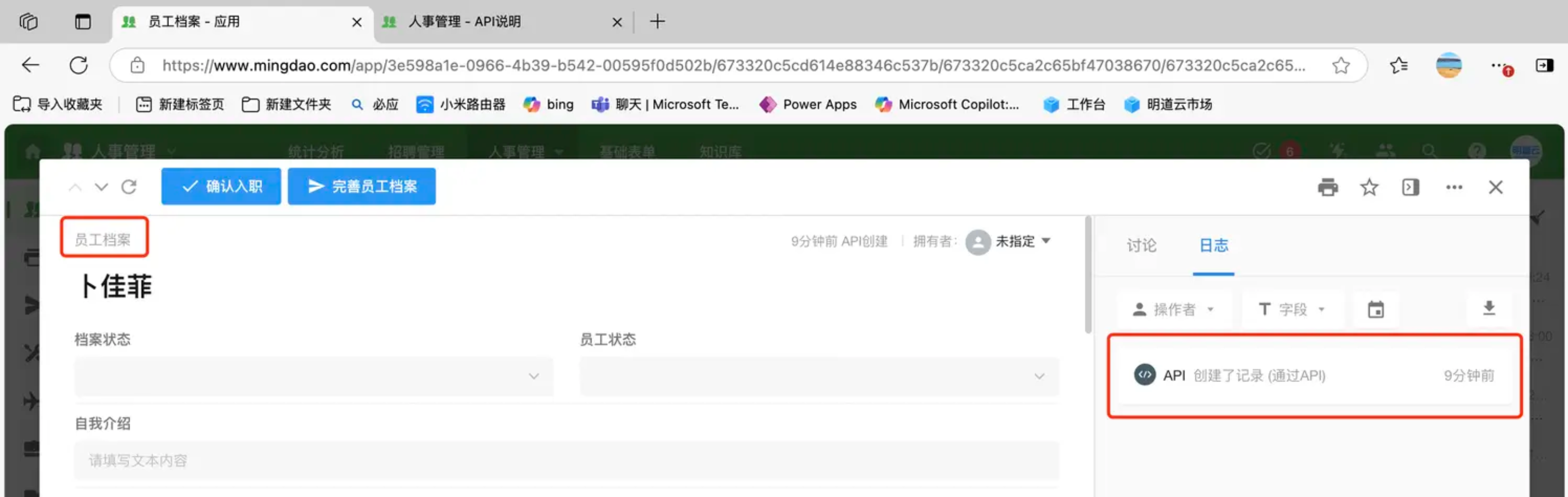The height and width of the screenshot is (497, 1568).
Task: Expand the 员工状态 dropdown
Action: click(819, 377)
